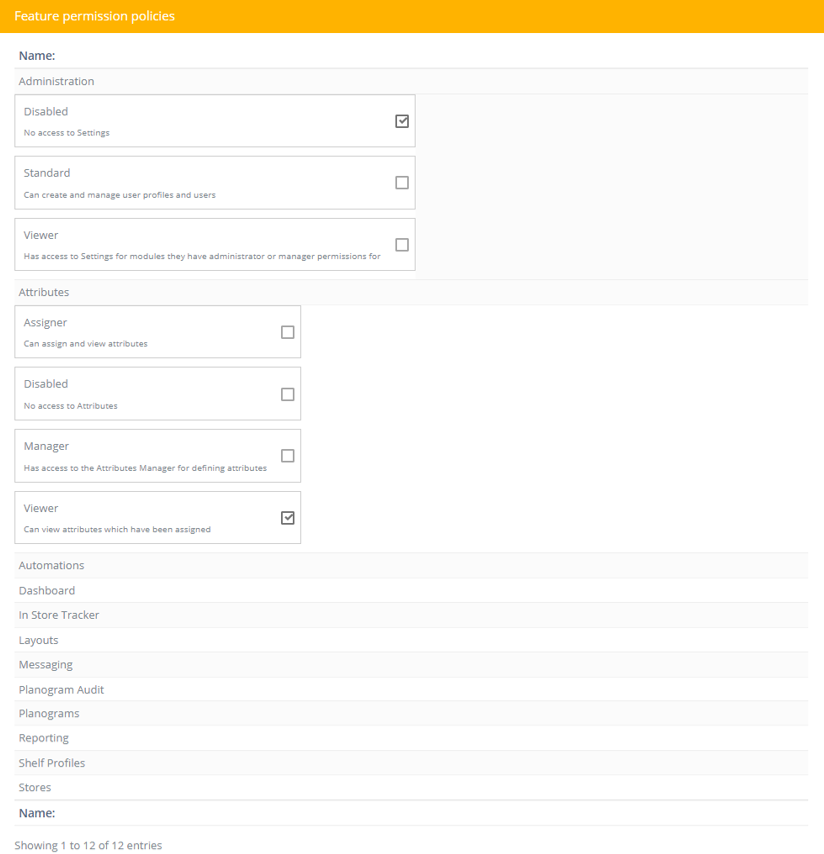Open the In Store Tracker section
824x854 pixels.
(411, 615)
